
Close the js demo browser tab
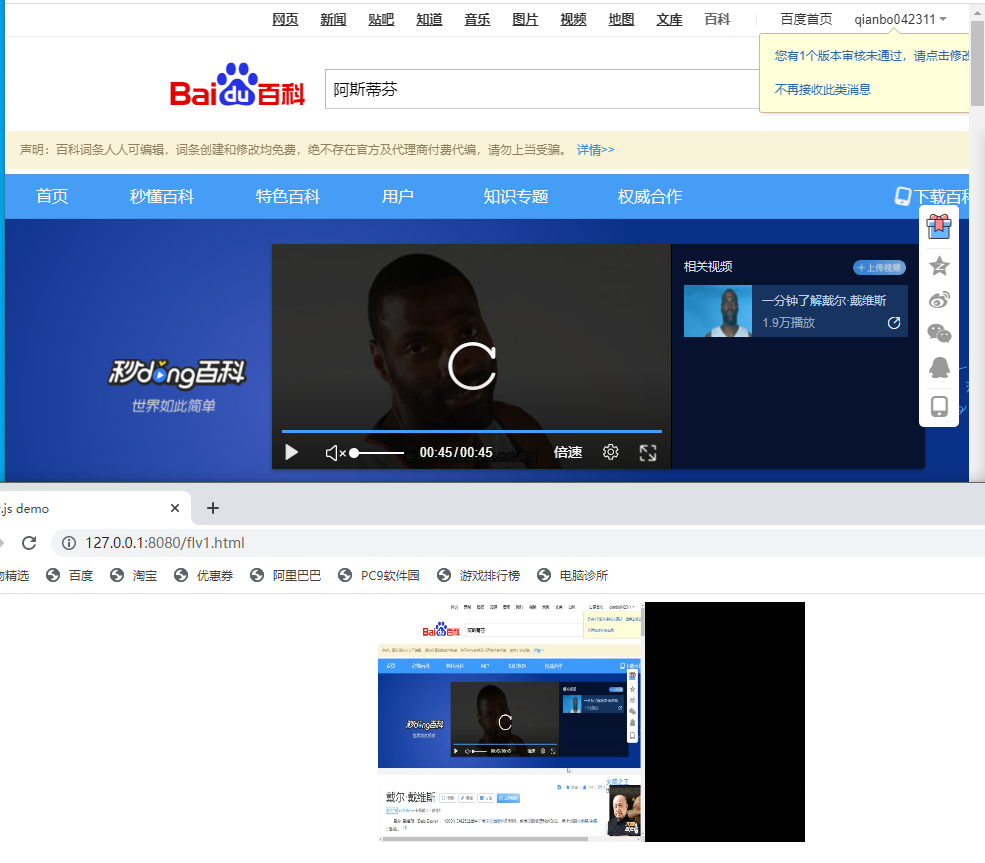[x=175, y=508]
